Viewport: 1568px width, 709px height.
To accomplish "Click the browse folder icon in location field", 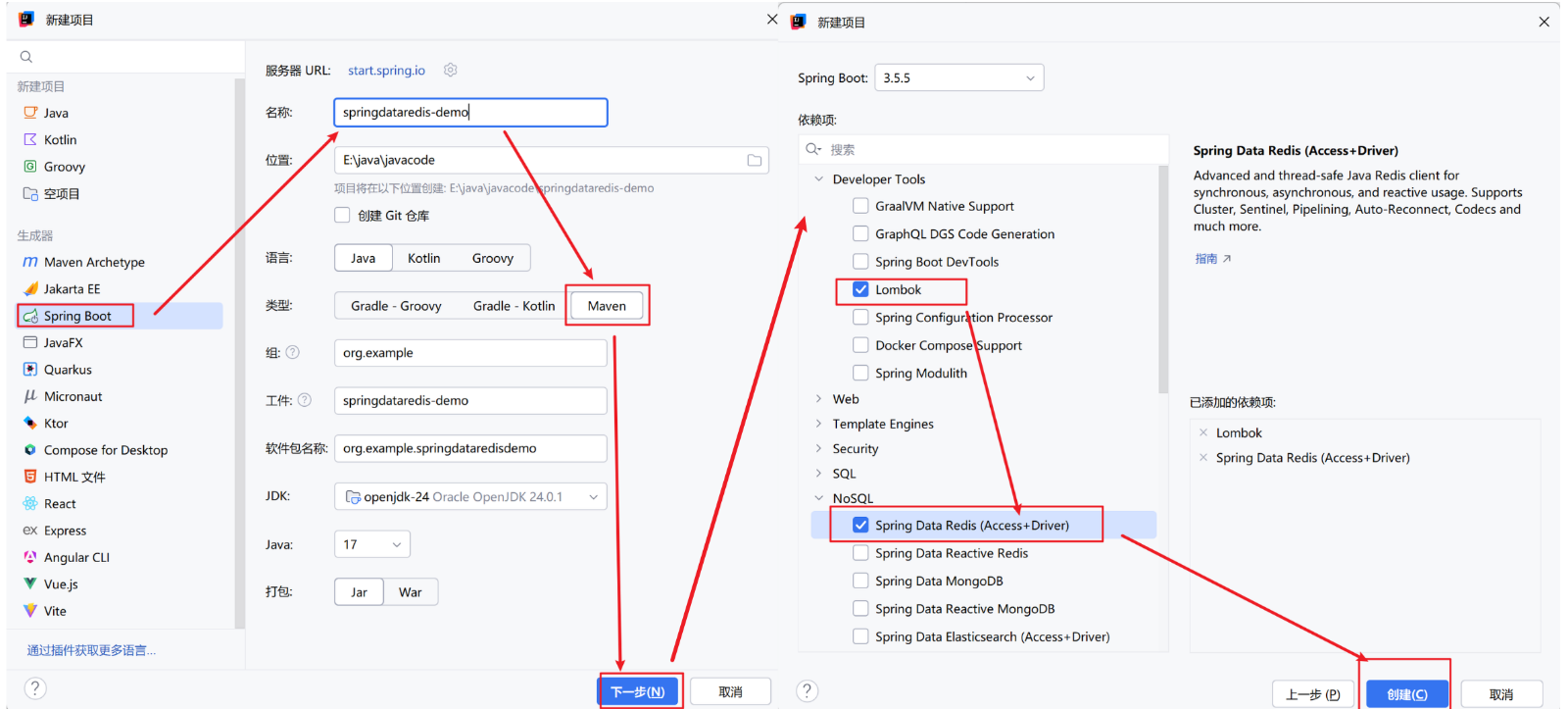I will (755, 160).
